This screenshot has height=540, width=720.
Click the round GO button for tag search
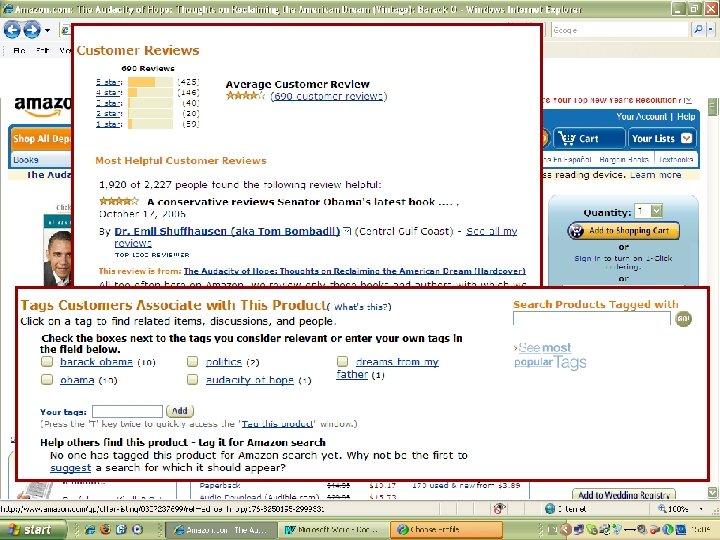tap(683, 319)
